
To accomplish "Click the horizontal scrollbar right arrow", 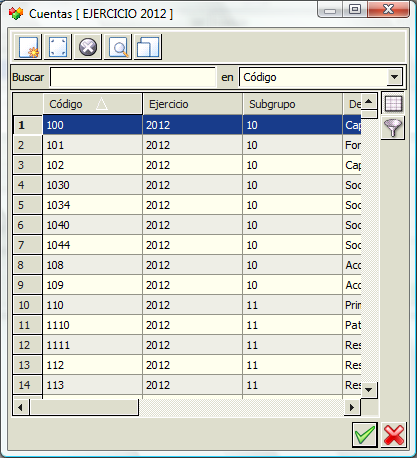I will click(352, 407).
